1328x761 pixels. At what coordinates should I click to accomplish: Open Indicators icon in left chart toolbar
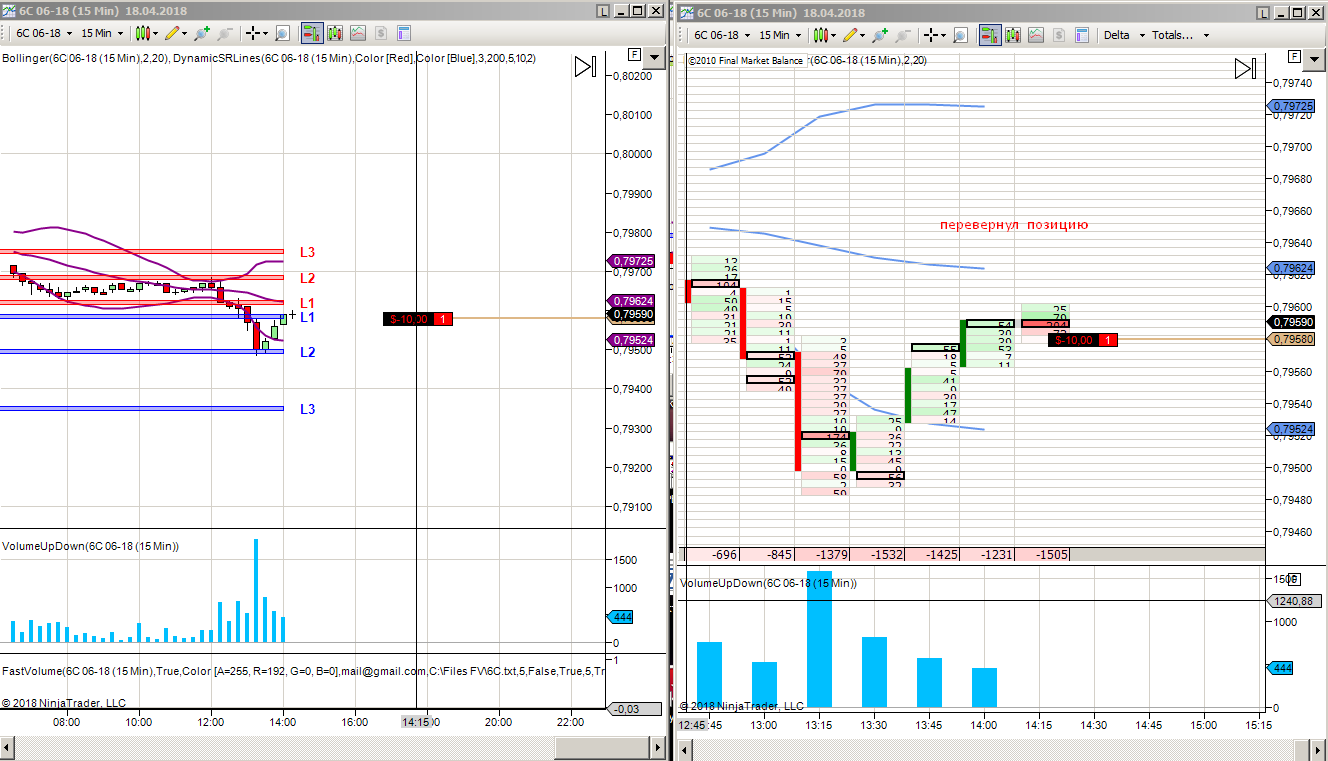pos(357,33)
